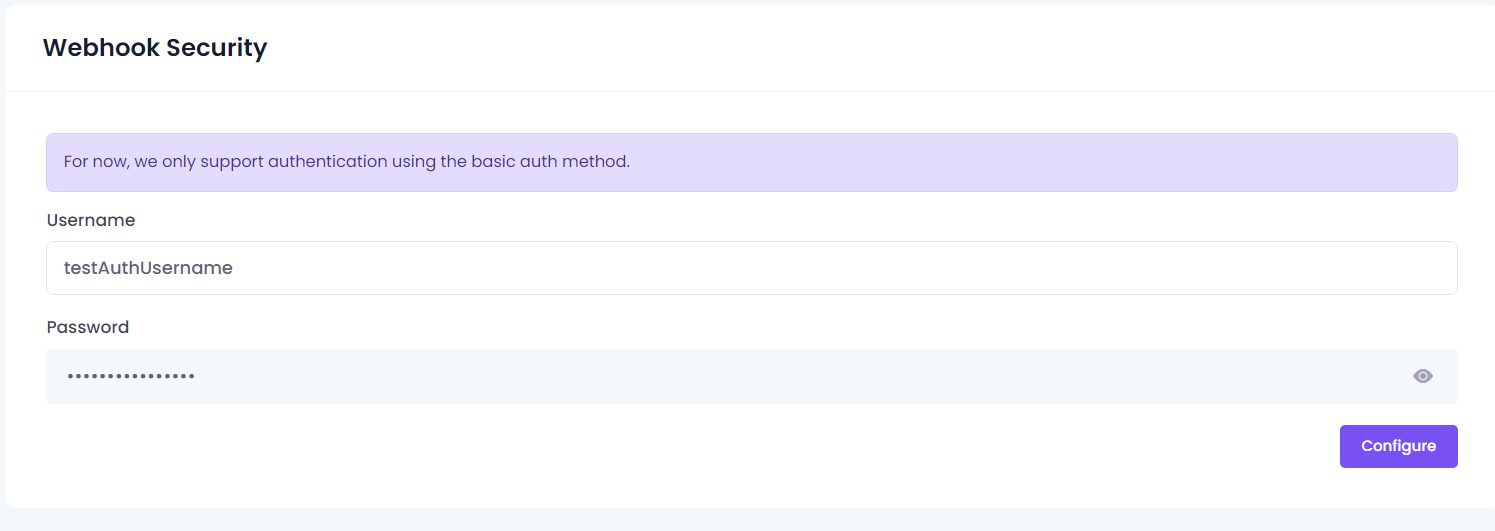
Task: Show password with the eye icon
Action: [1423, 376]
